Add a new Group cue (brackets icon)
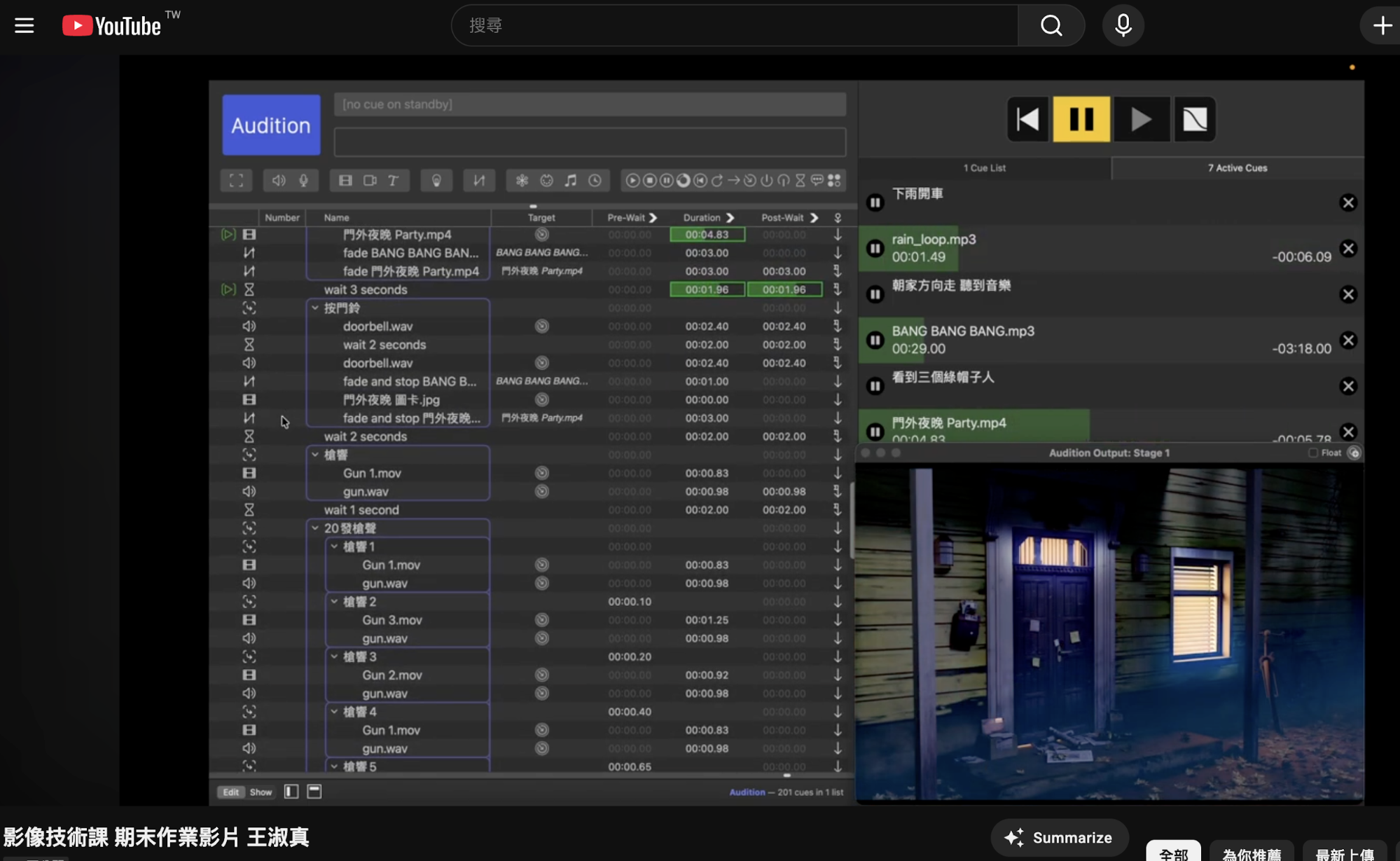The height and width of the screenshot is (861, 1400). (236, 181)
